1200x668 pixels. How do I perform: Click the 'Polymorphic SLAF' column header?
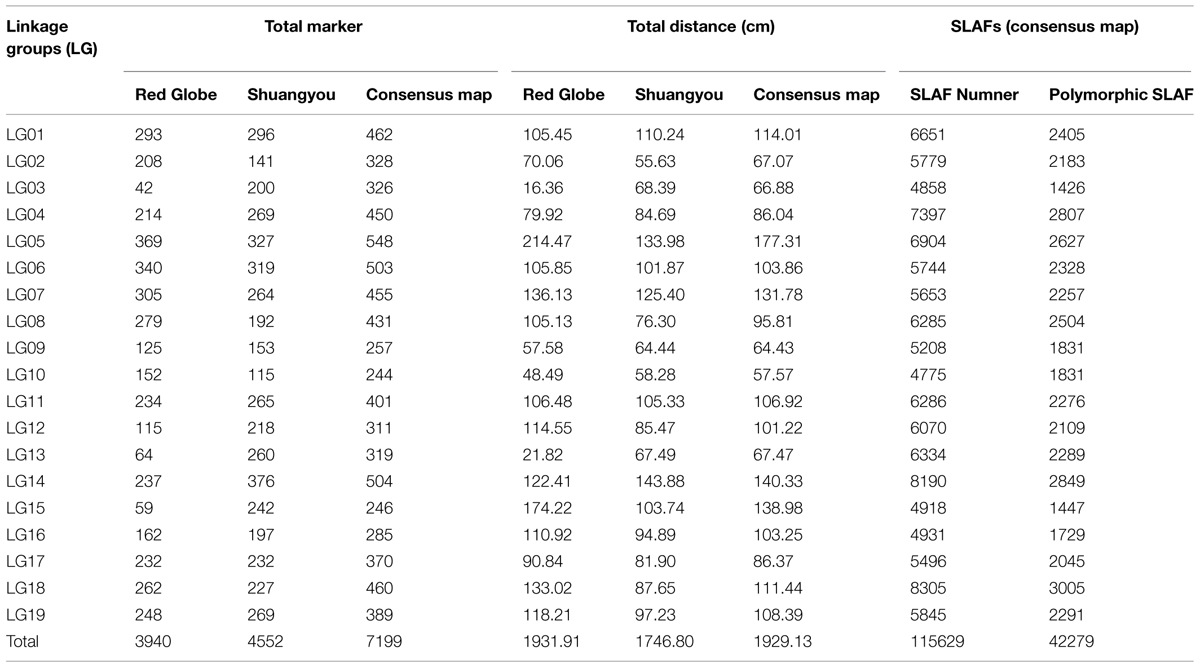click(1121, 95)
